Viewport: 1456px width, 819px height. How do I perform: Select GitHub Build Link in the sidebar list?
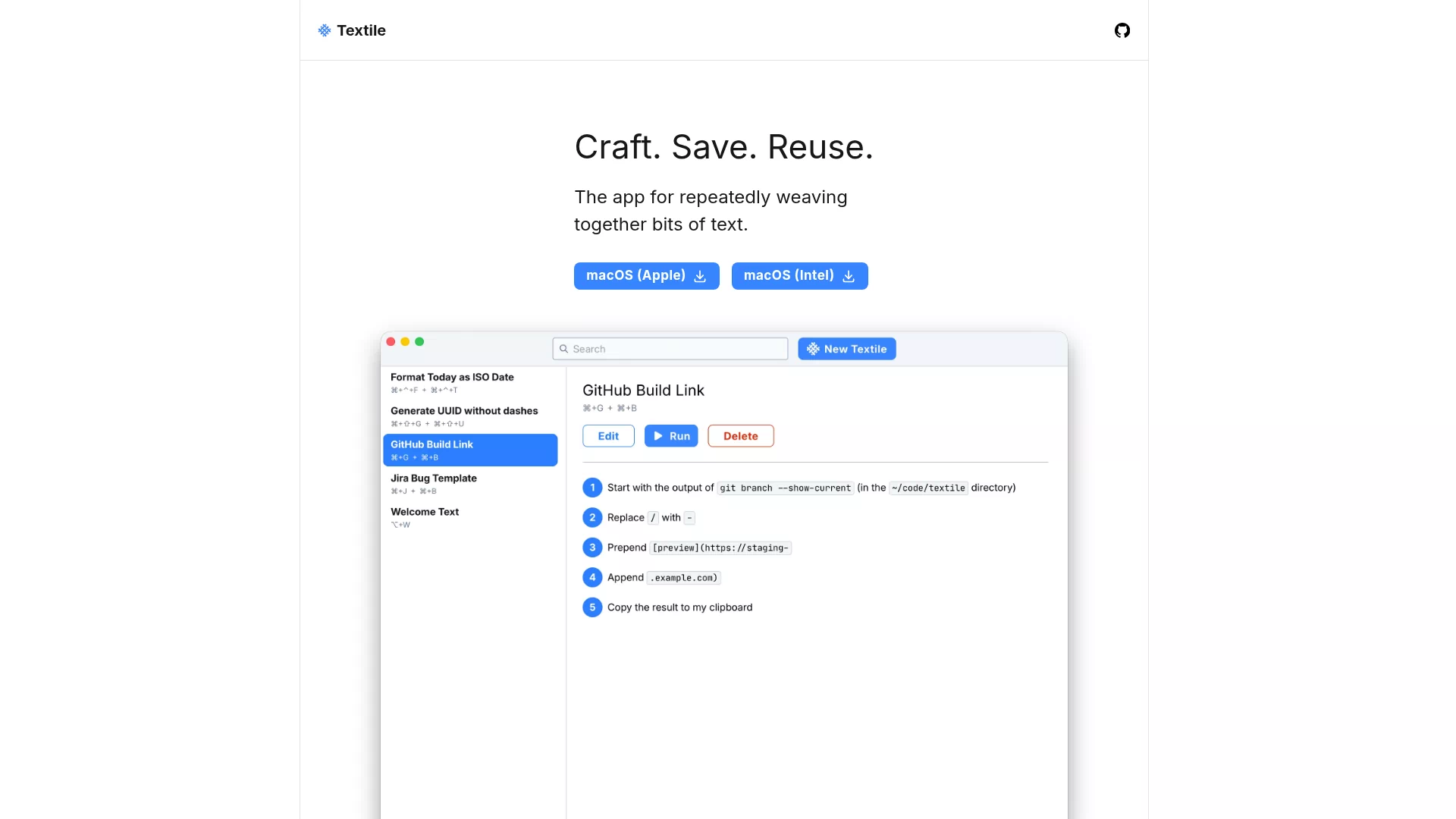pos(470,450)
